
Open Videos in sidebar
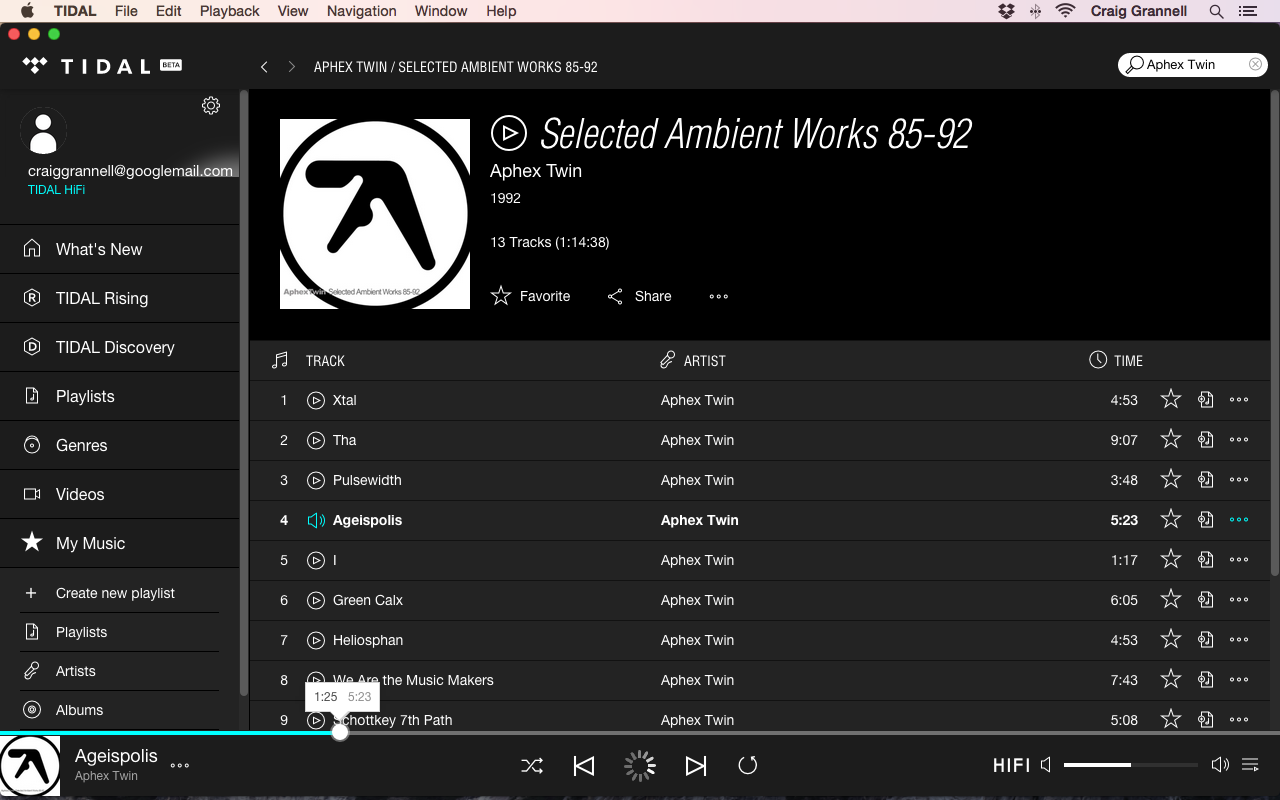coord(120,494)
